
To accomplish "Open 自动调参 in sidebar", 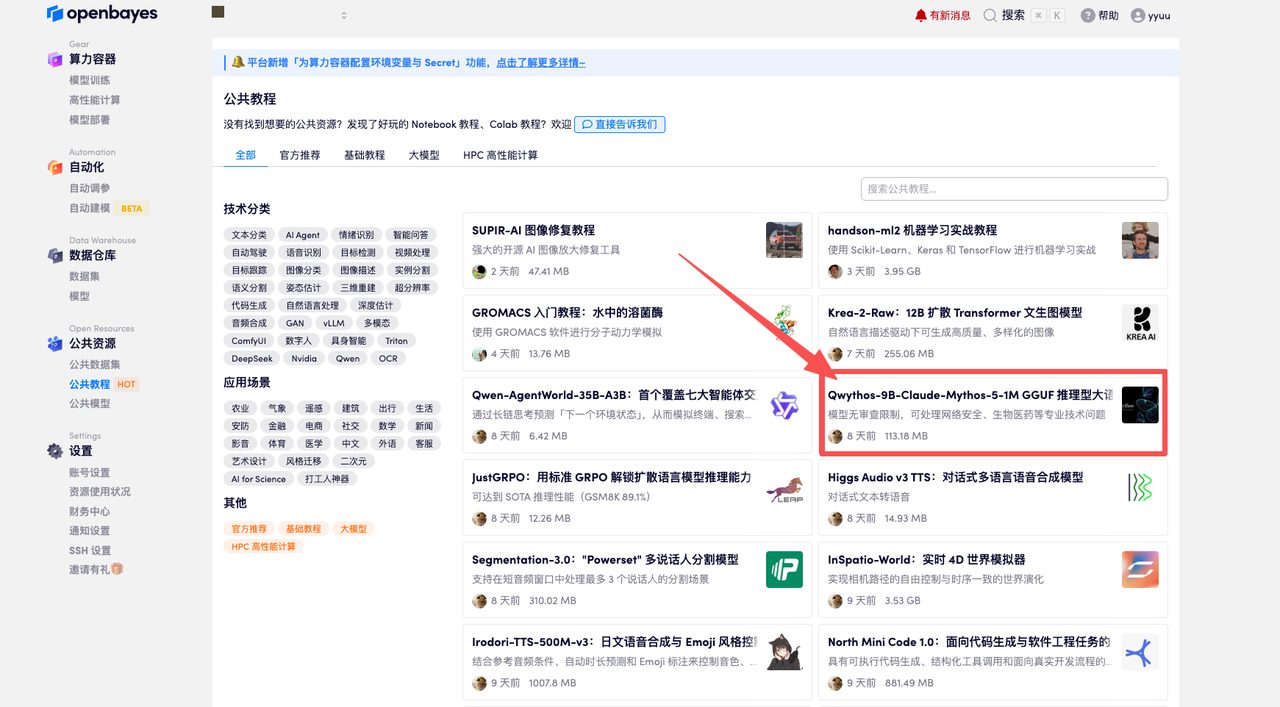I will [90, 188].
